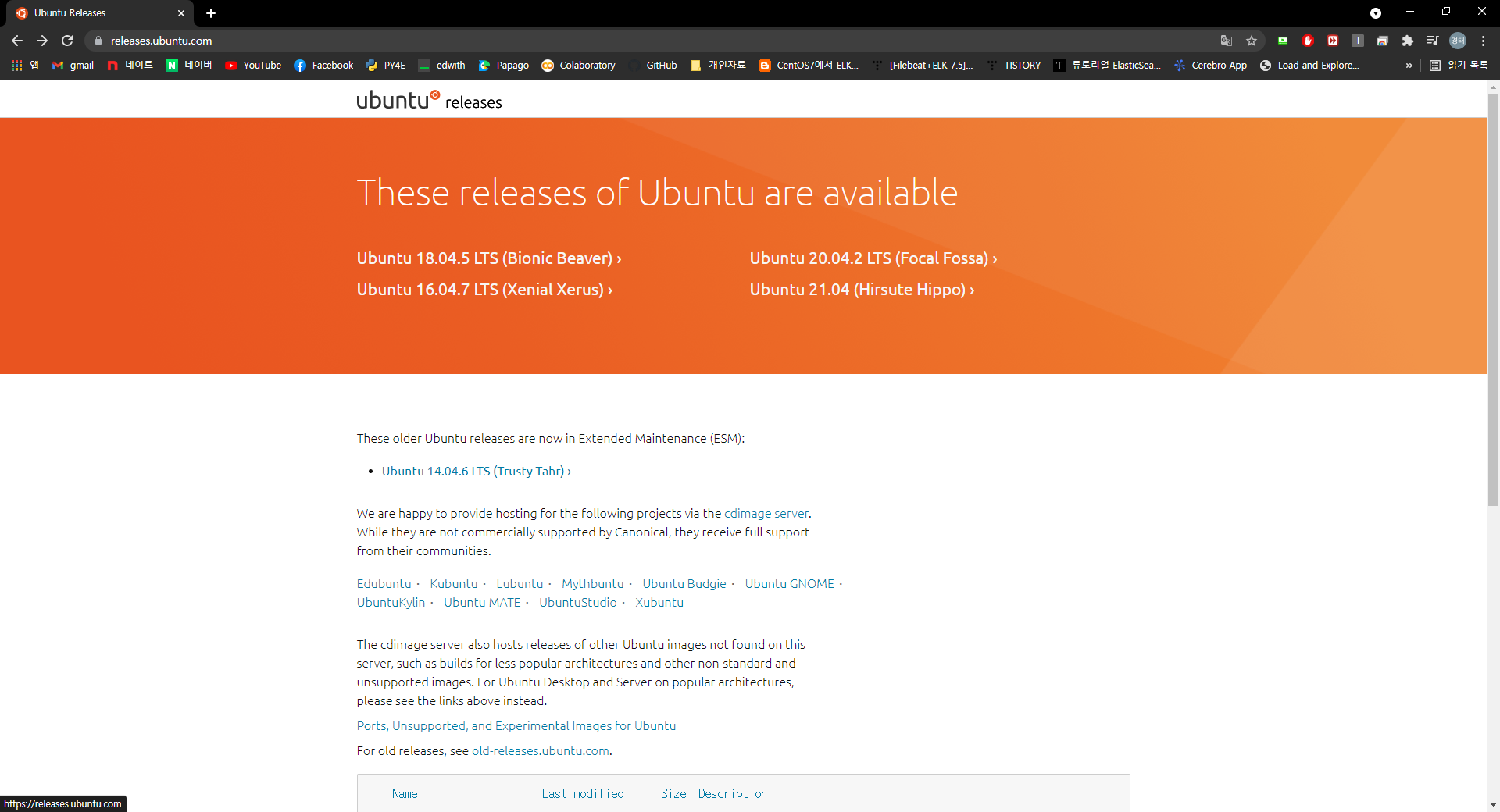Open the YouTube bookmark

coord(253,66)
